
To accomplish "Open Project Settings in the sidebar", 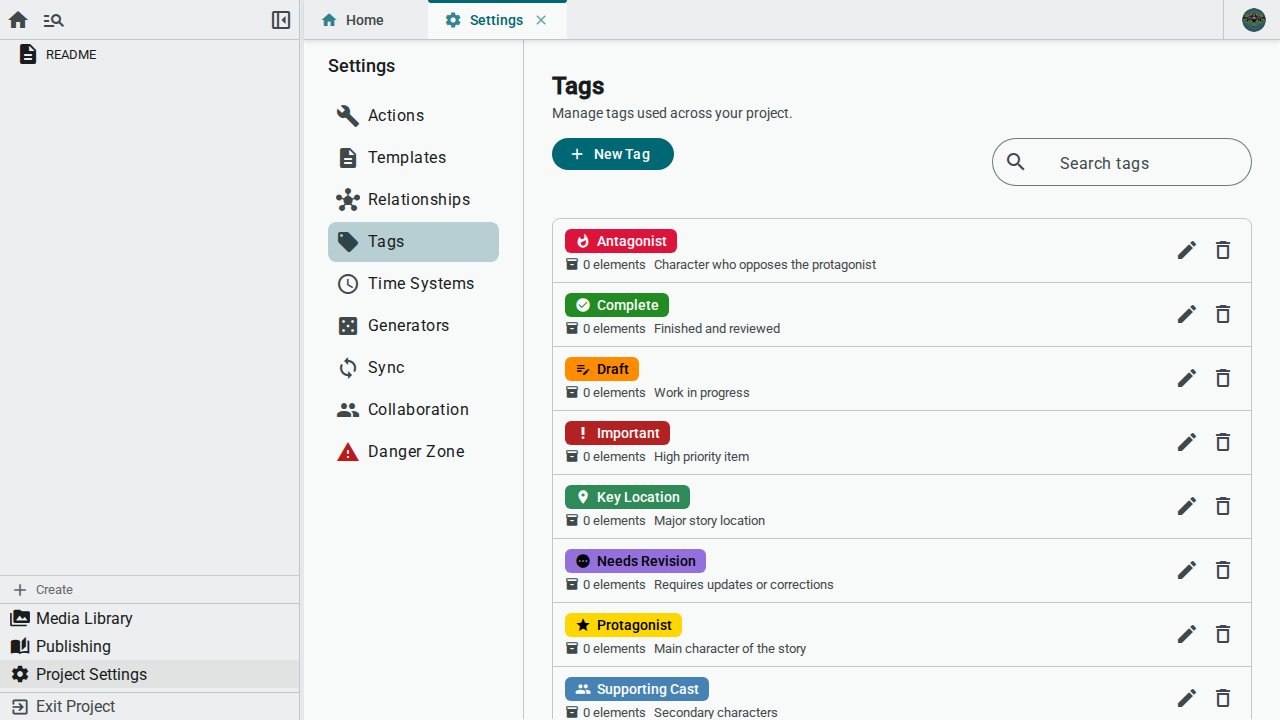I will 150,674.
